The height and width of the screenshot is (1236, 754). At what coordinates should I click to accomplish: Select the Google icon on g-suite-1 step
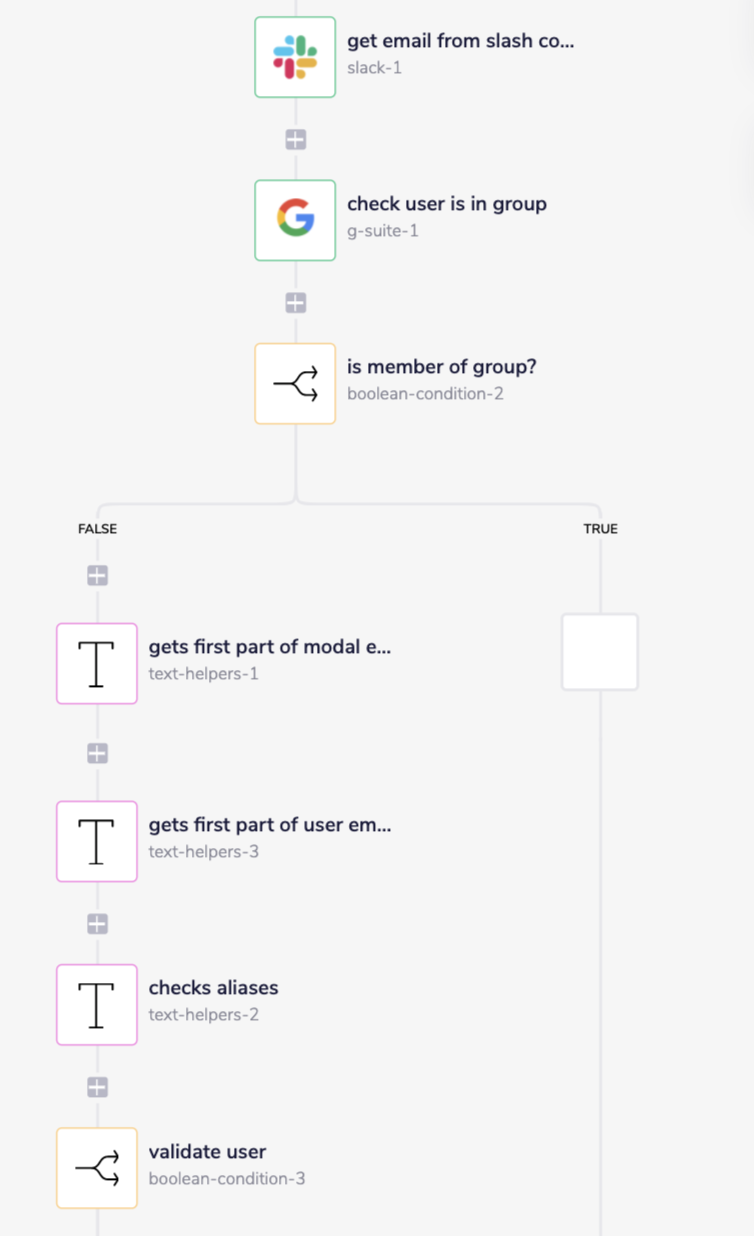pos(295,220)
